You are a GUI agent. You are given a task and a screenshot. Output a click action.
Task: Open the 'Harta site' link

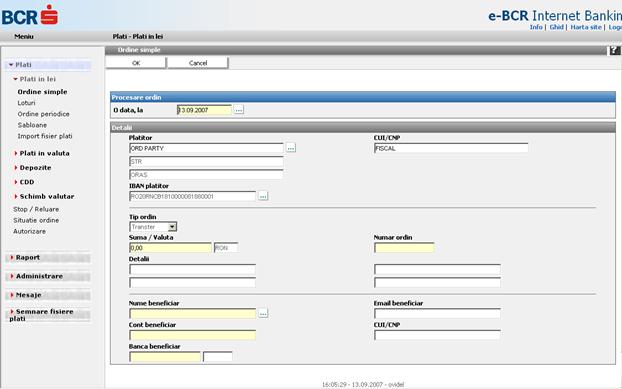(586, 27)
